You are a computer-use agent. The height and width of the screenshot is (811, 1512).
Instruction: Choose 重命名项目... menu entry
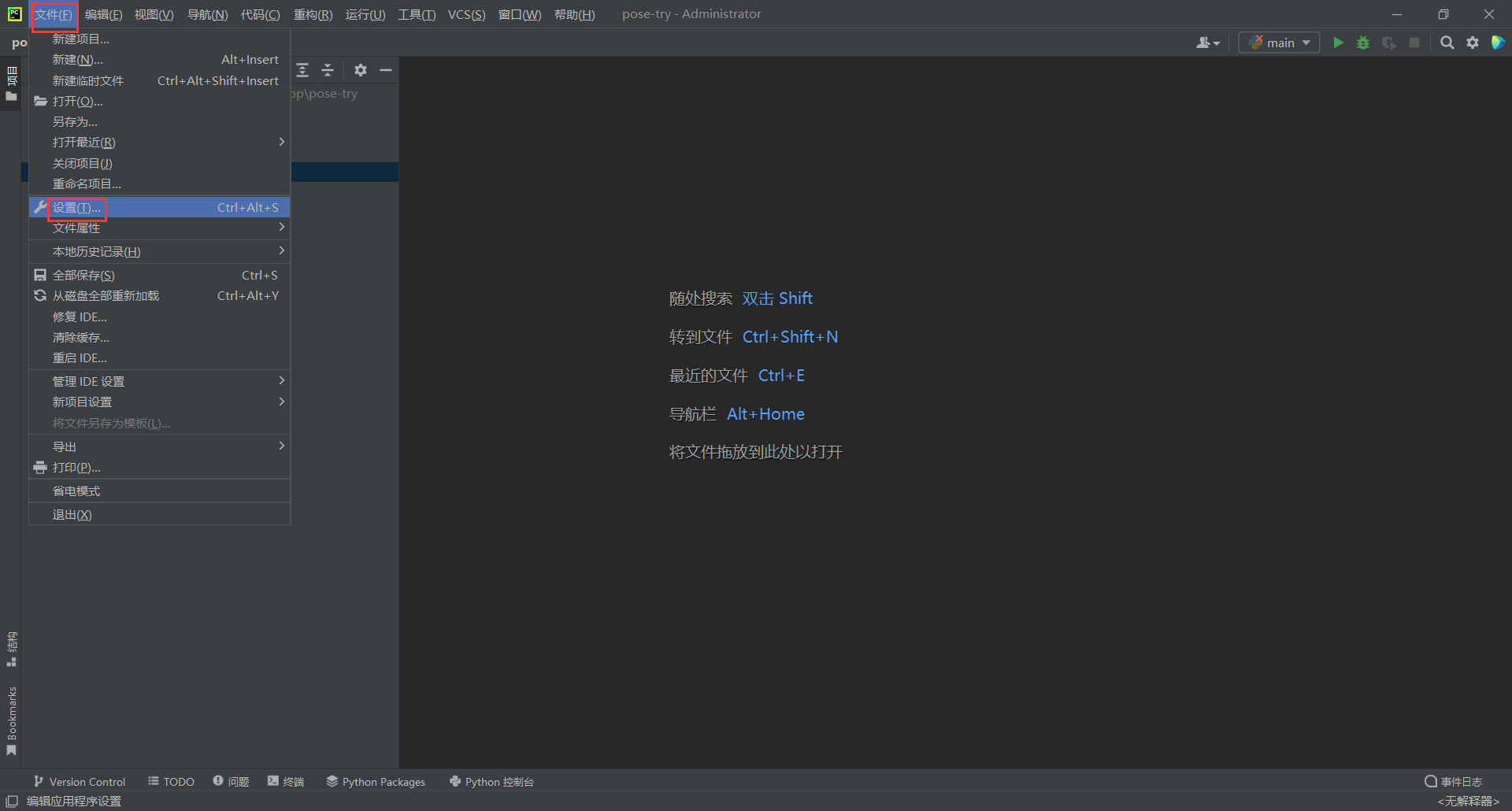pyautogui.click(x=160, y=183)
